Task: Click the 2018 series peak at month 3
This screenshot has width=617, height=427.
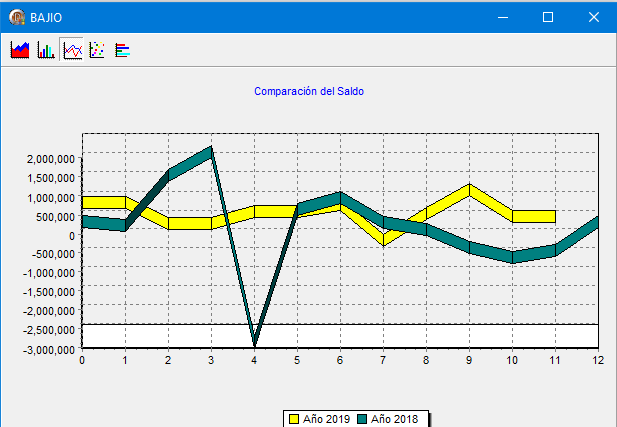Action: pyautogui.click(x=211, y=151)
